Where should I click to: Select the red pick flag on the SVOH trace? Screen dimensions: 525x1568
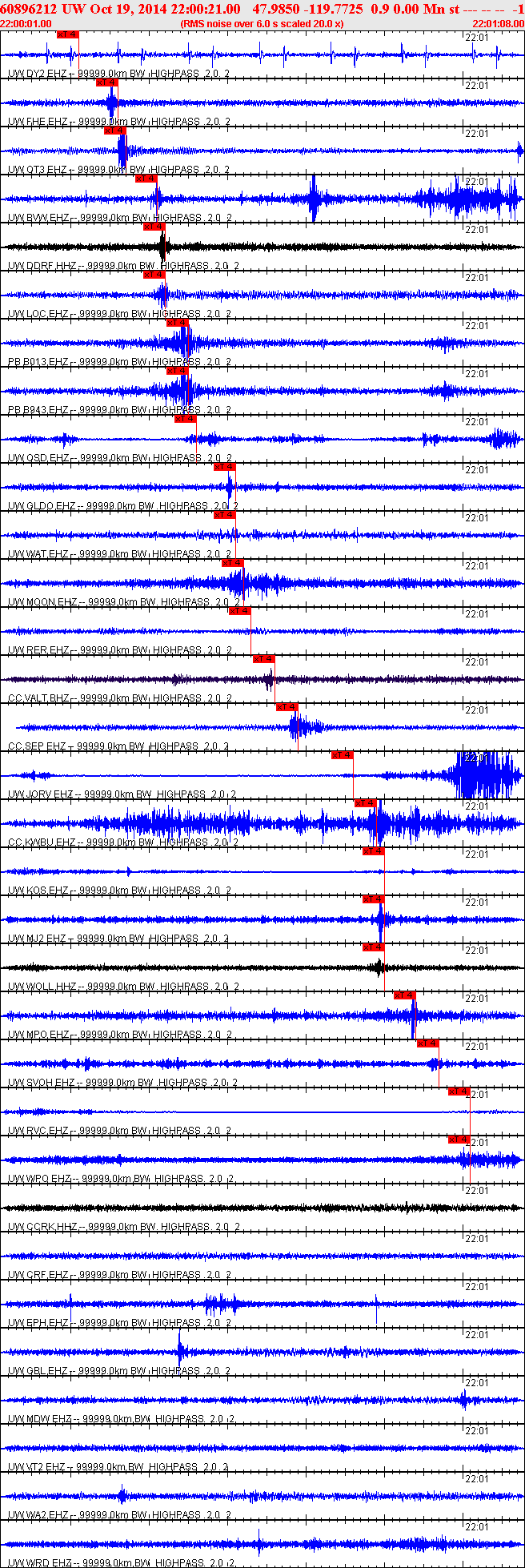[428, 1043]
